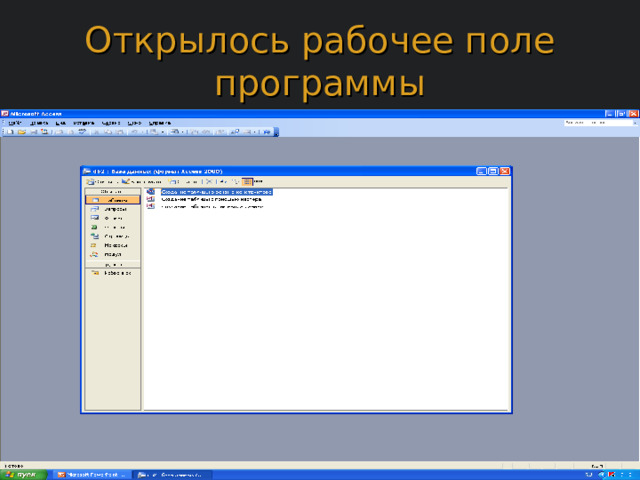Click the Access database taskbar button
The height and width of the screenshot is (480, 640).
(173, 475)
